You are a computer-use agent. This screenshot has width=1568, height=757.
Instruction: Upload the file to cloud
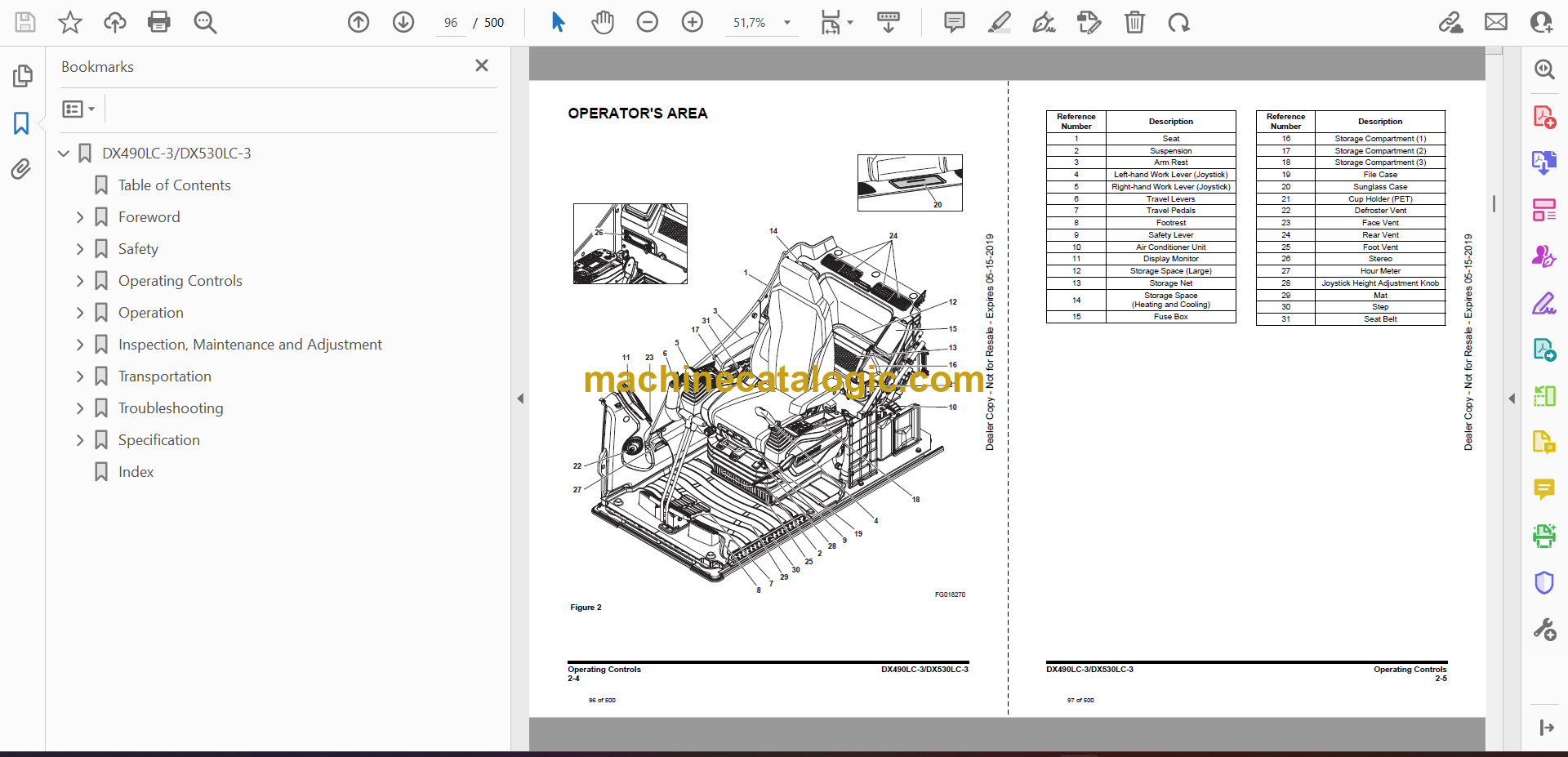click(115, 22)
